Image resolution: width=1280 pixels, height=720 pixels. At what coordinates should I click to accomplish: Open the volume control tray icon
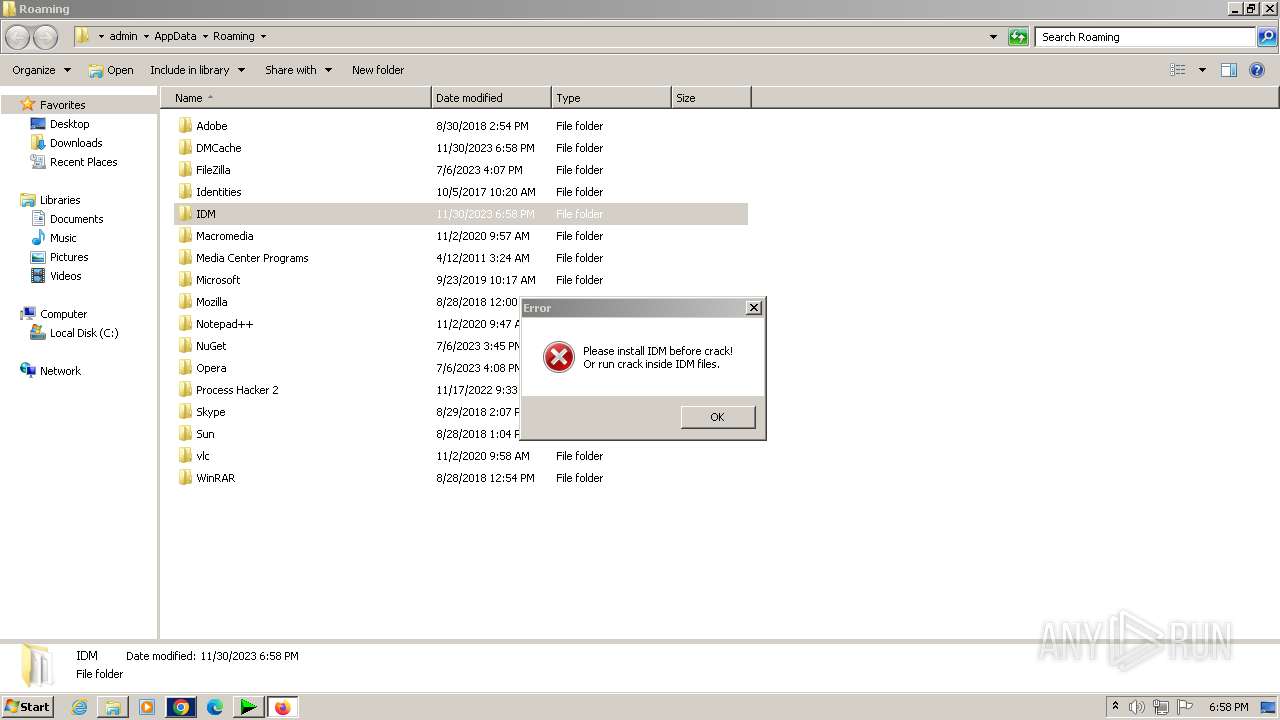coord(1136,707)
